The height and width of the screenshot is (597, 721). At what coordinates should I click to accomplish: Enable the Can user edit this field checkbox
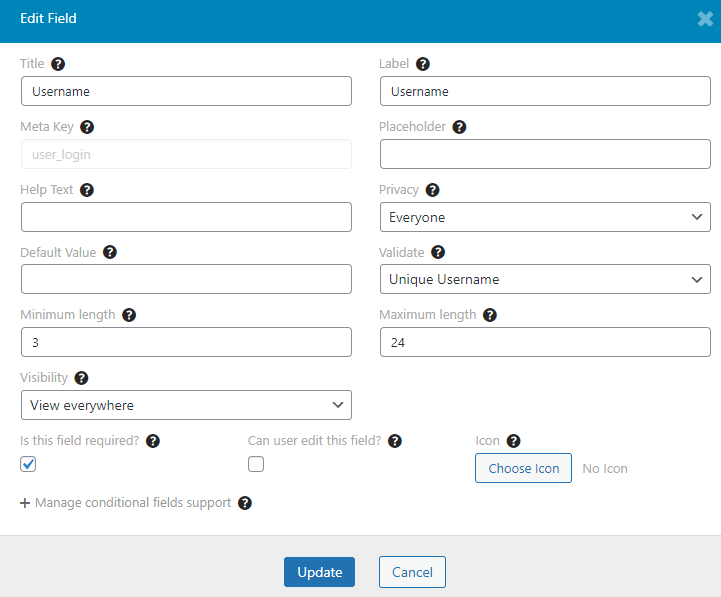click(256, 464)
